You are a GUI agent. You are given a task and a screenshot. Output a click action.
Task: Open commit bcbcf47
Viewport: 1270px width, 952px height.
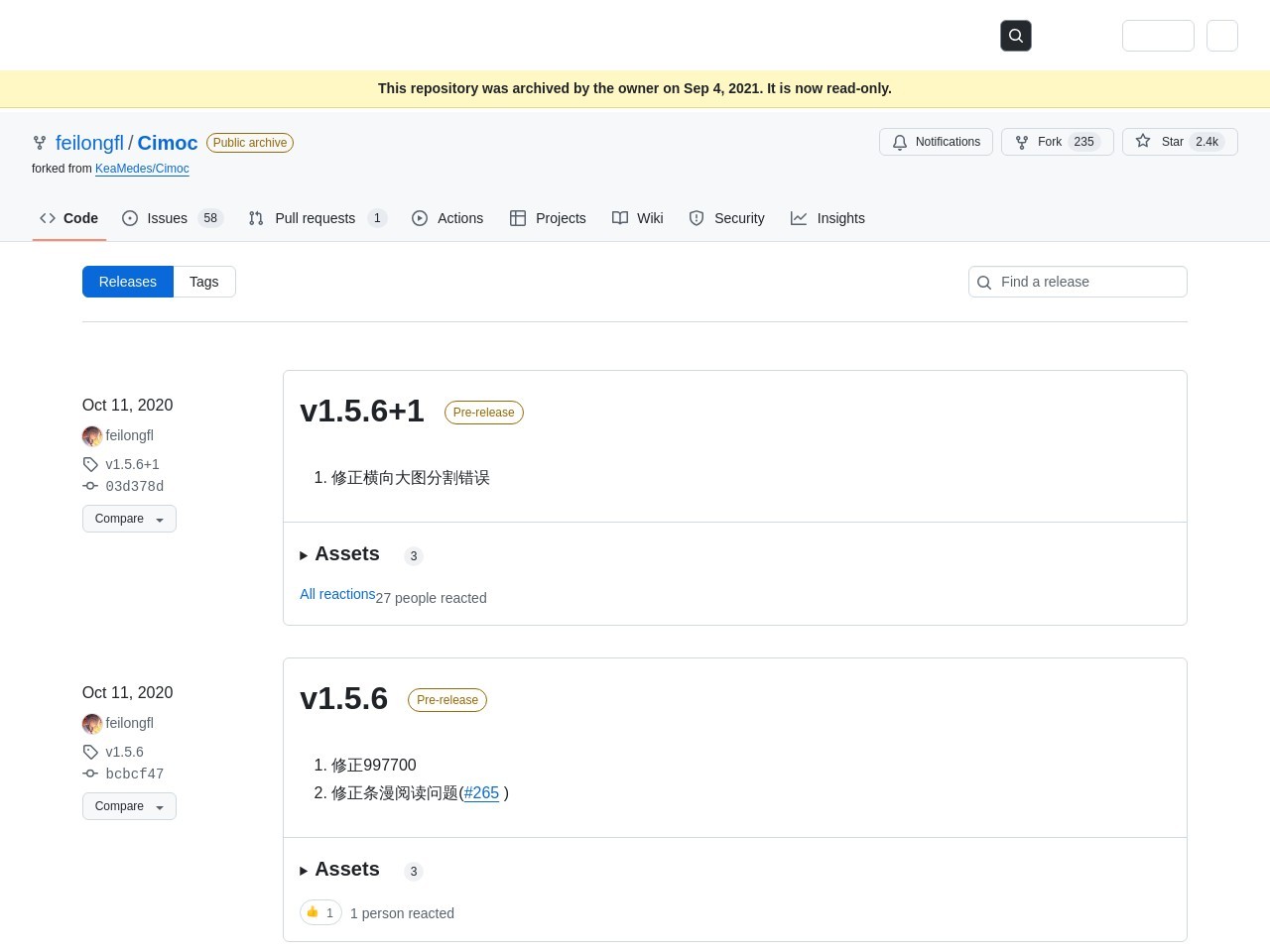[x=135, y=773]
